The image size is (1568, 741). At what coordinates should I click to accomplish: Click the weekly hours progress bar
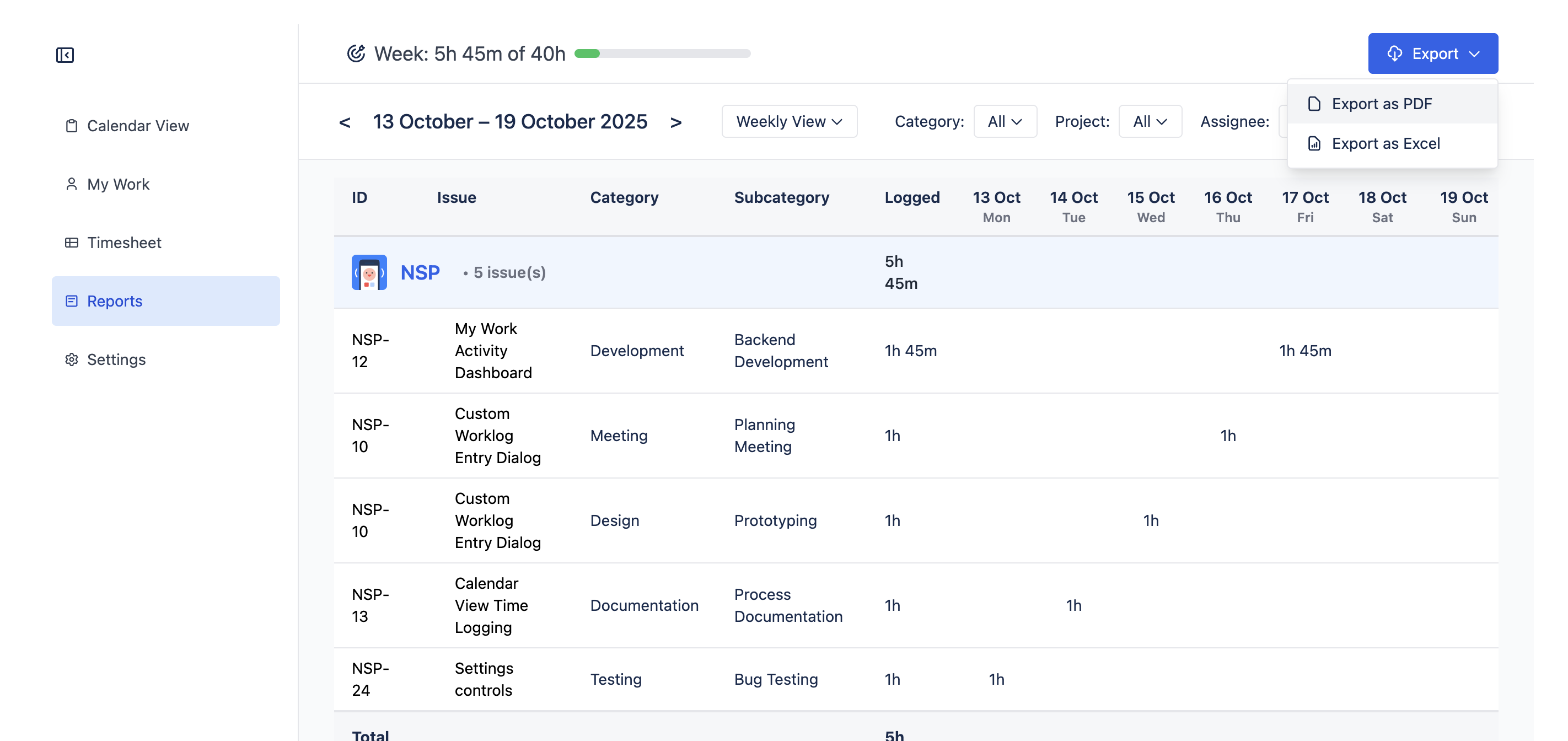662,53
